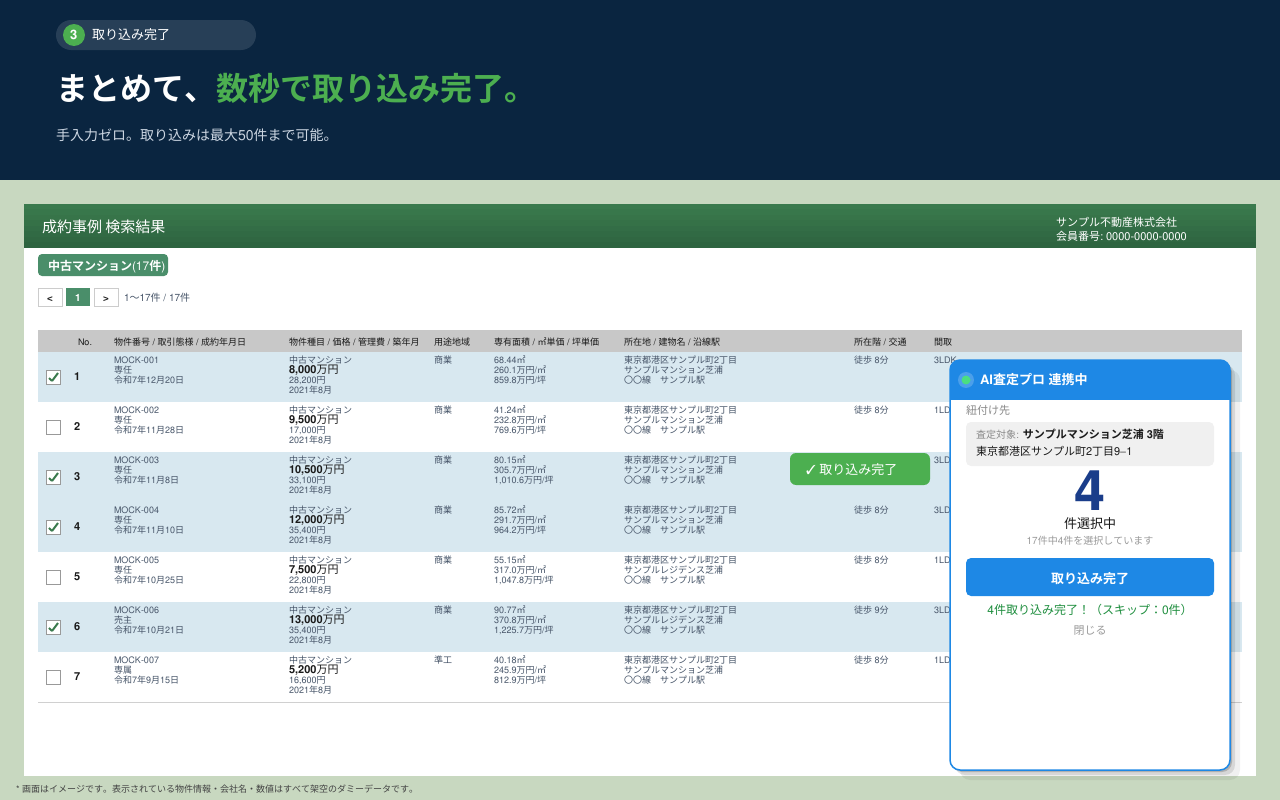Click 令和7年12月20日 date in row 1
This screenshot has height=800, width=1280.
click(149, 380)
